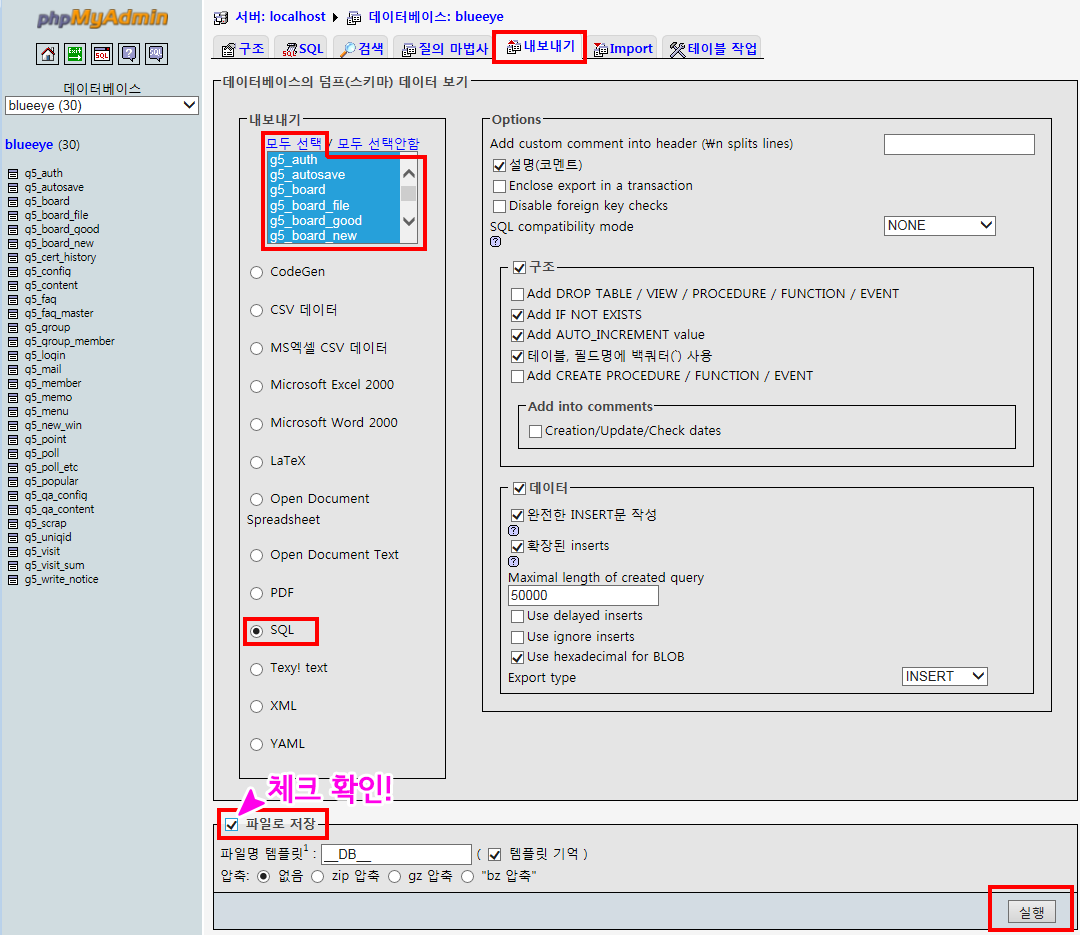Switch to the 구조 tab
This screenshot has height=935, width=1080.
click(243, 49)
